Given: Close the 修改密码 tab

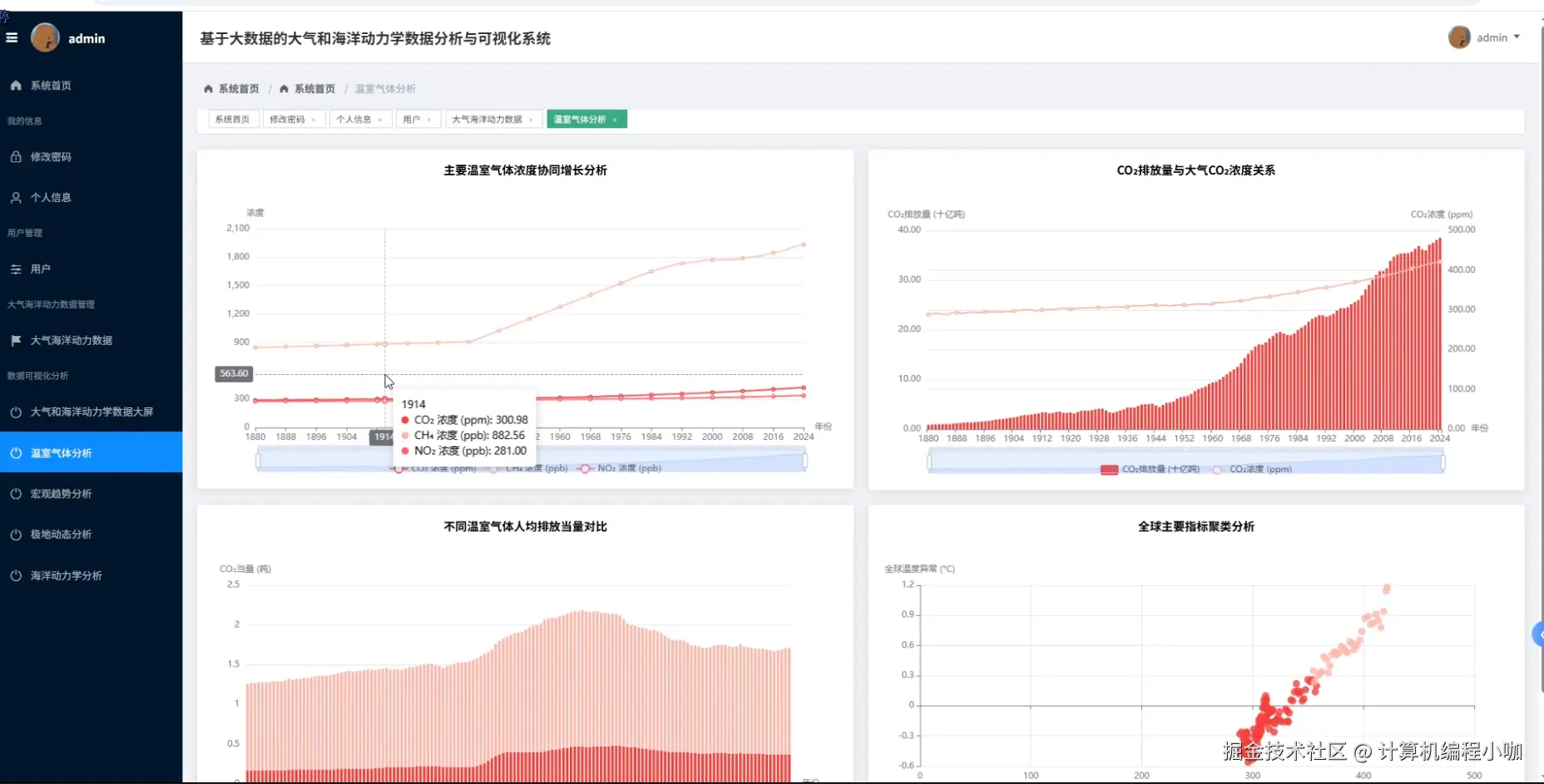Looking at the screenshot, I should [x=314, y=120].
